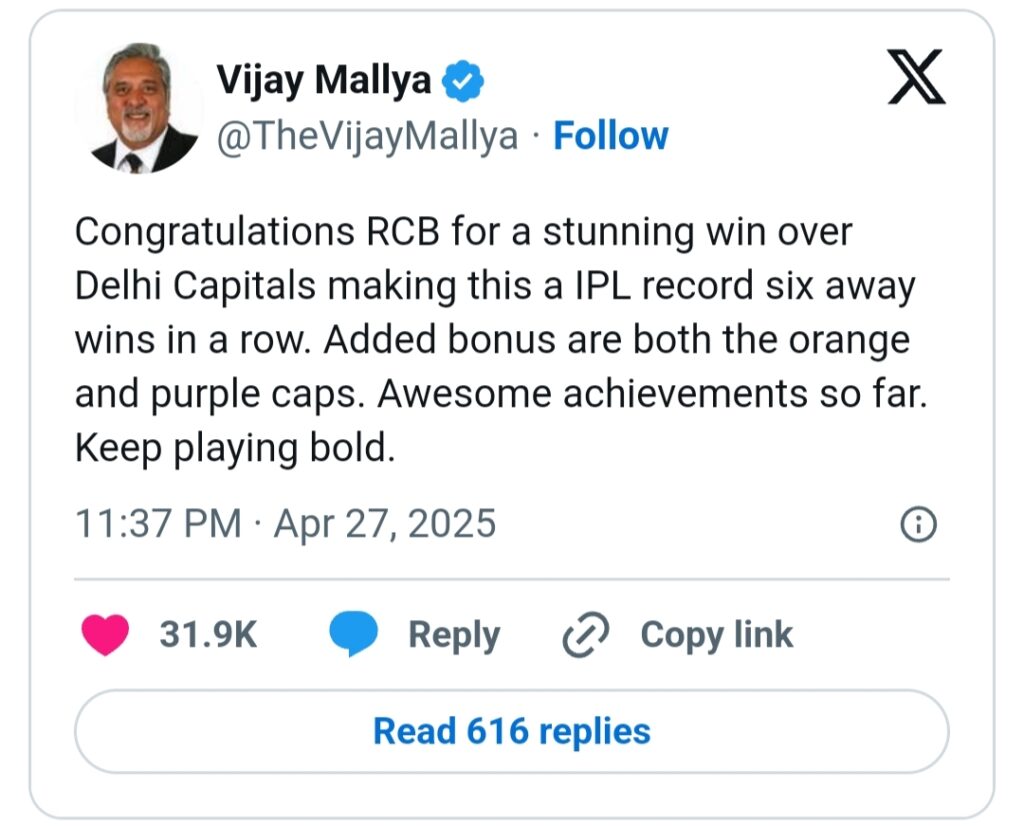Open the tweet info circle icon

tap(918, 524)
